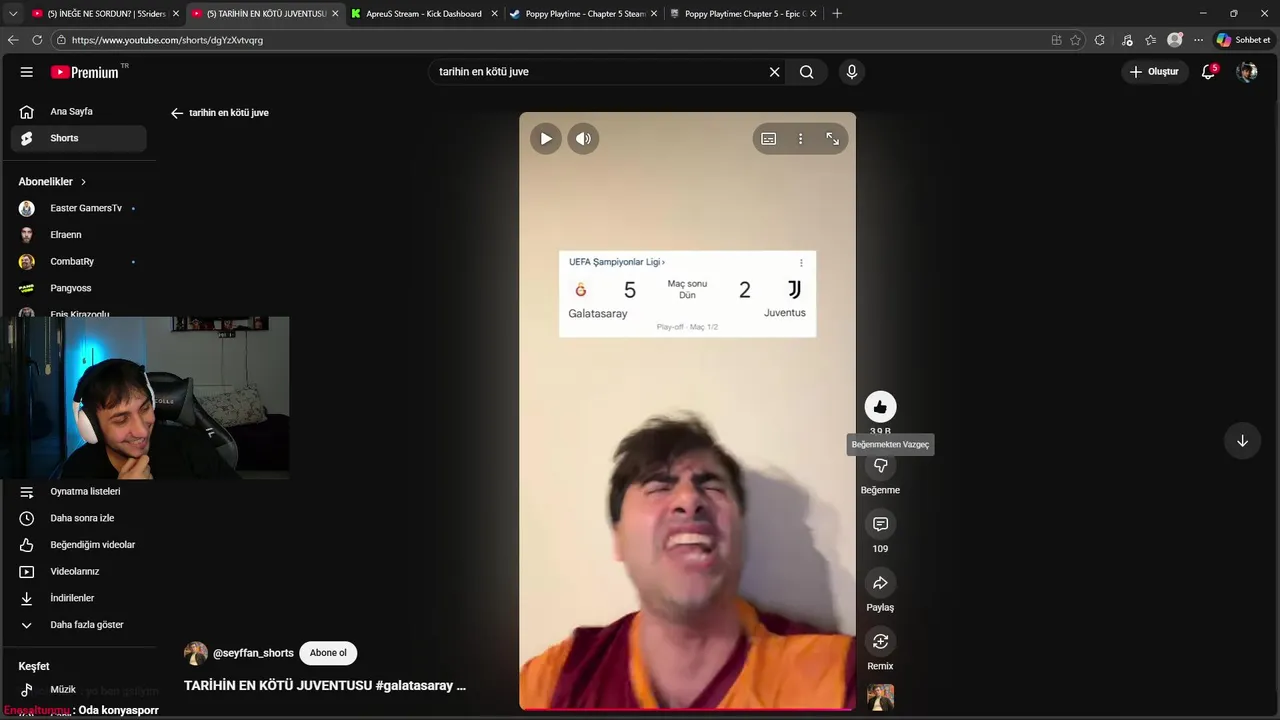Open Pangvoss channel from subscriptions
Screen dimensions: 1280x720
79,288
